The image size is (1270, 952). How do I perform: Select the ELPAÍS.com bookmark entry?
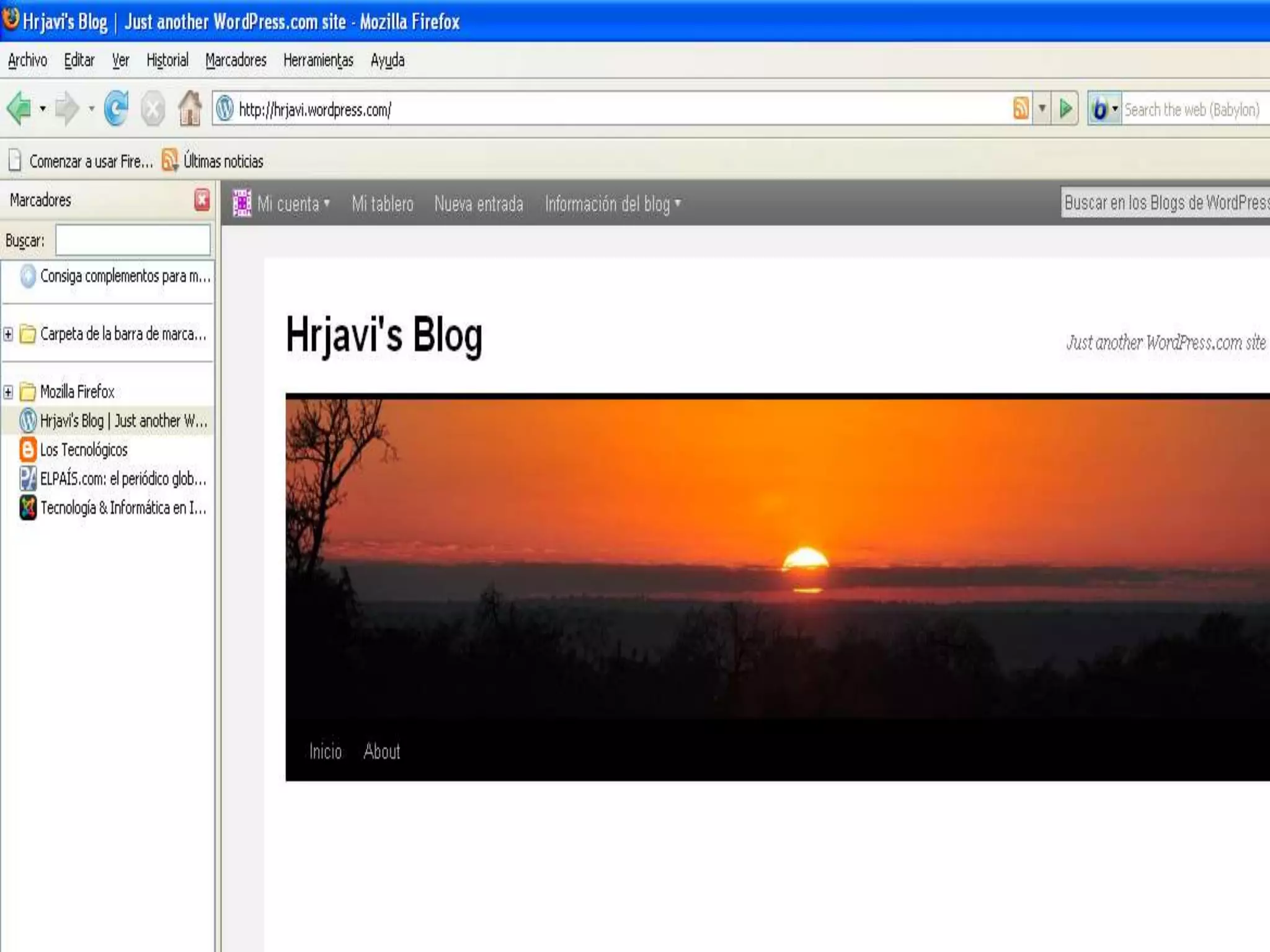(x=123, y=479)
